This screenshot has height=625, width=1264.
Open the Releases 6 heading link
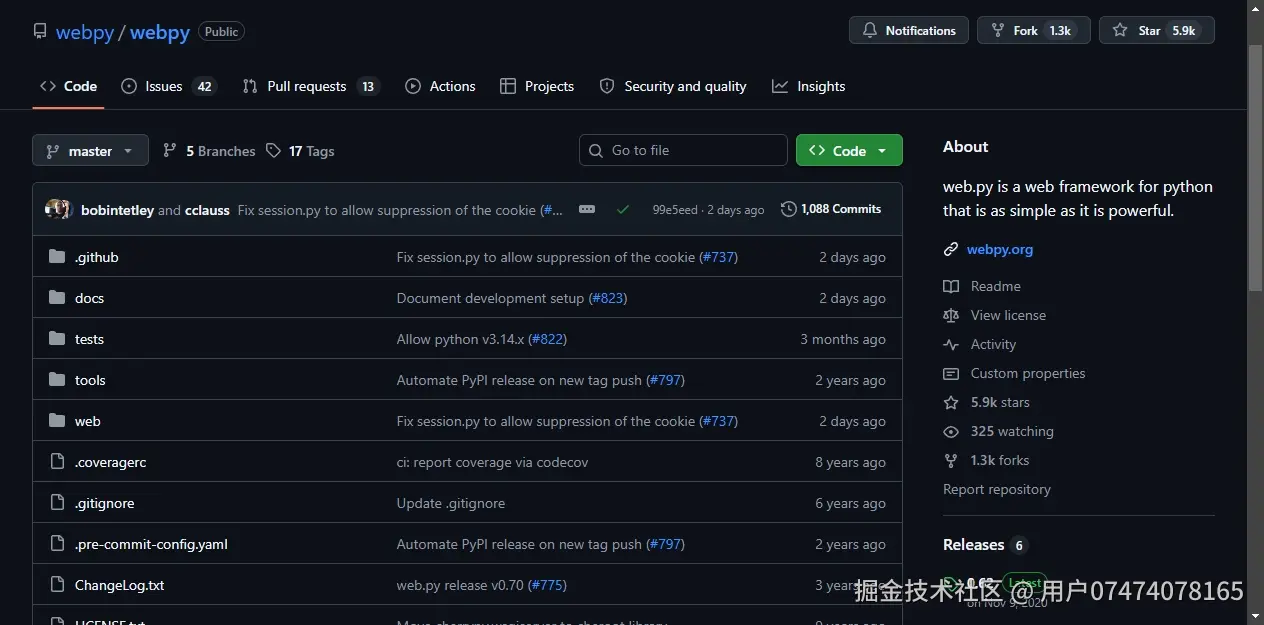tap(985, 545)
